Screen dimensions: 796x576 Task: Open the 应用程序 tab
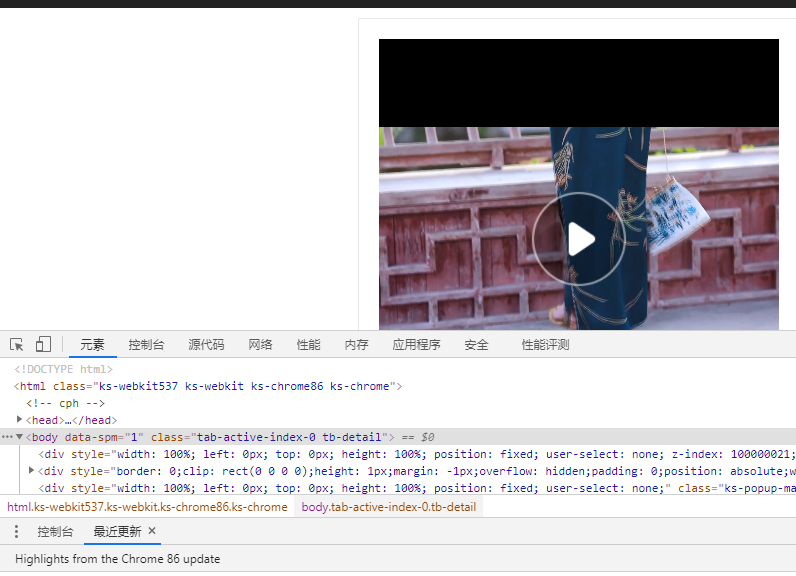(x=416, y=345)
